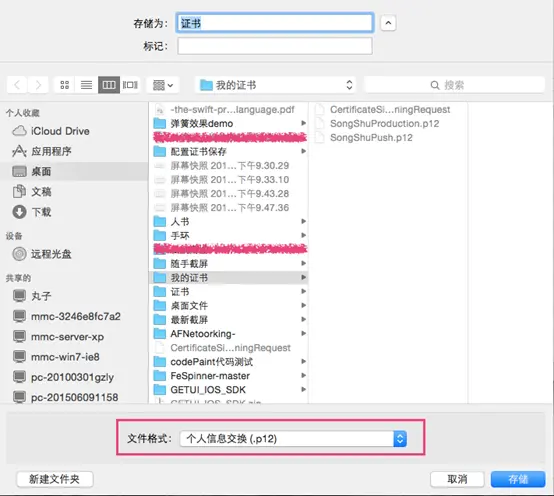Click the 取消 cancel button
The width and height of the screenshot is (554, 496).
[457, 479]
